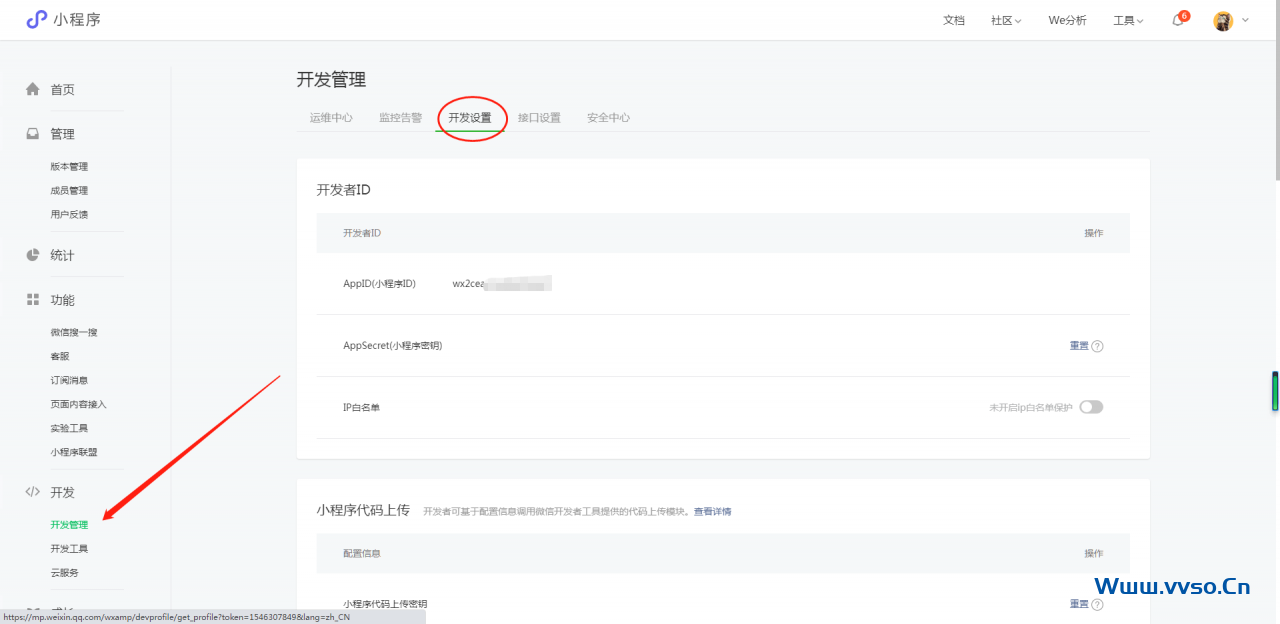Click the 开发 code icon in sidebar
The width and height of the screenshot is (1280, 624).
(x=33, y=492)
